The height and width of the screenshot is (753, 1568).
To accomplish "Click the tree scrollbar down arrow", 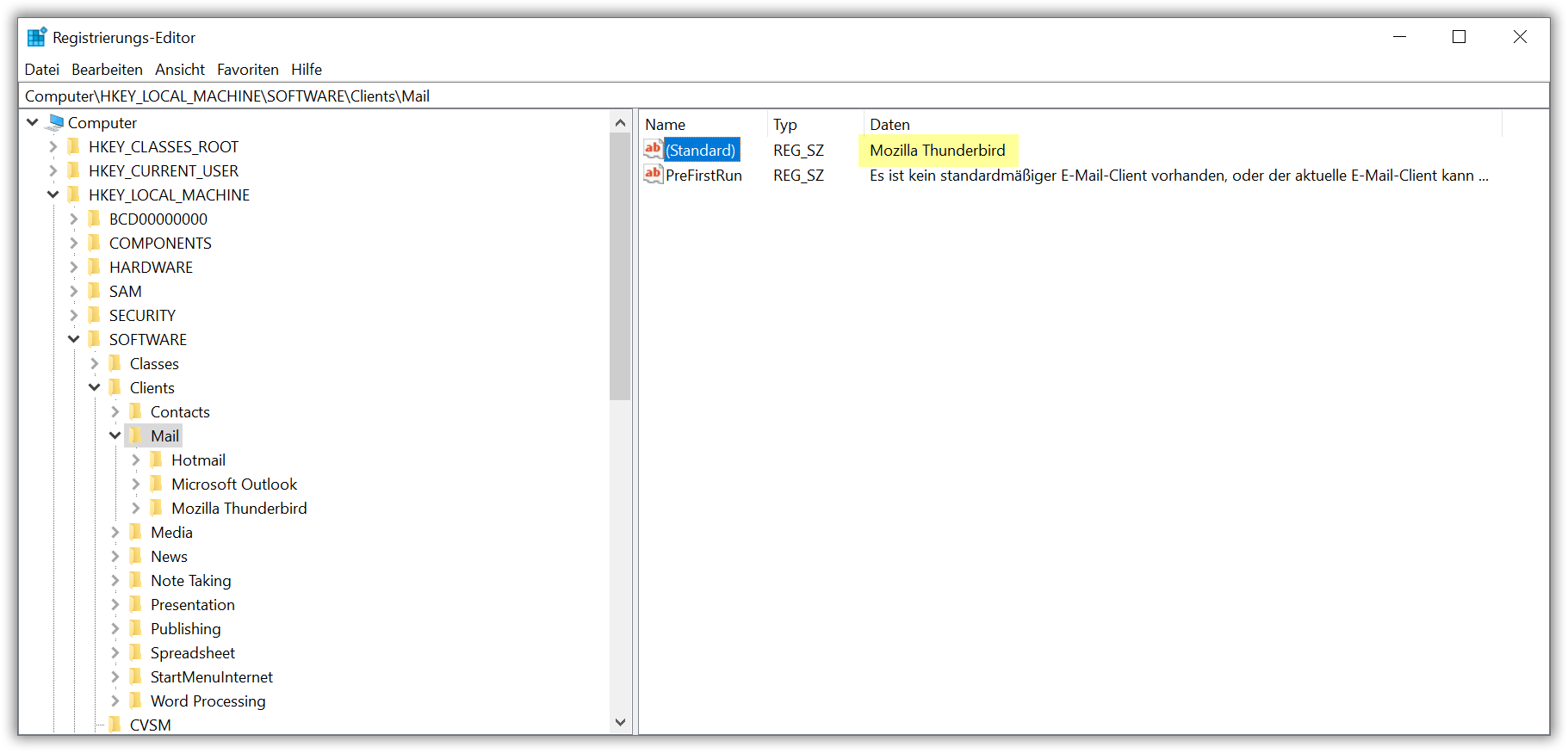I will tap(620, 723).
